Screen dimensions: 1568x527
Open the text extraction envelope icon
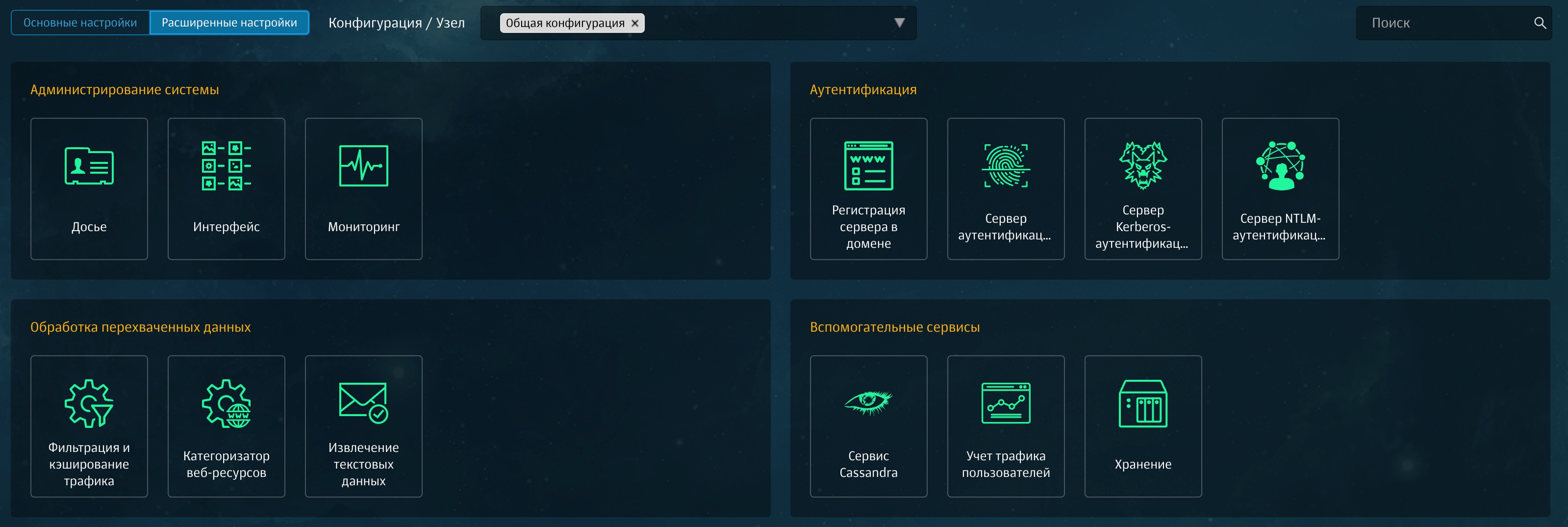coord(363,403)
